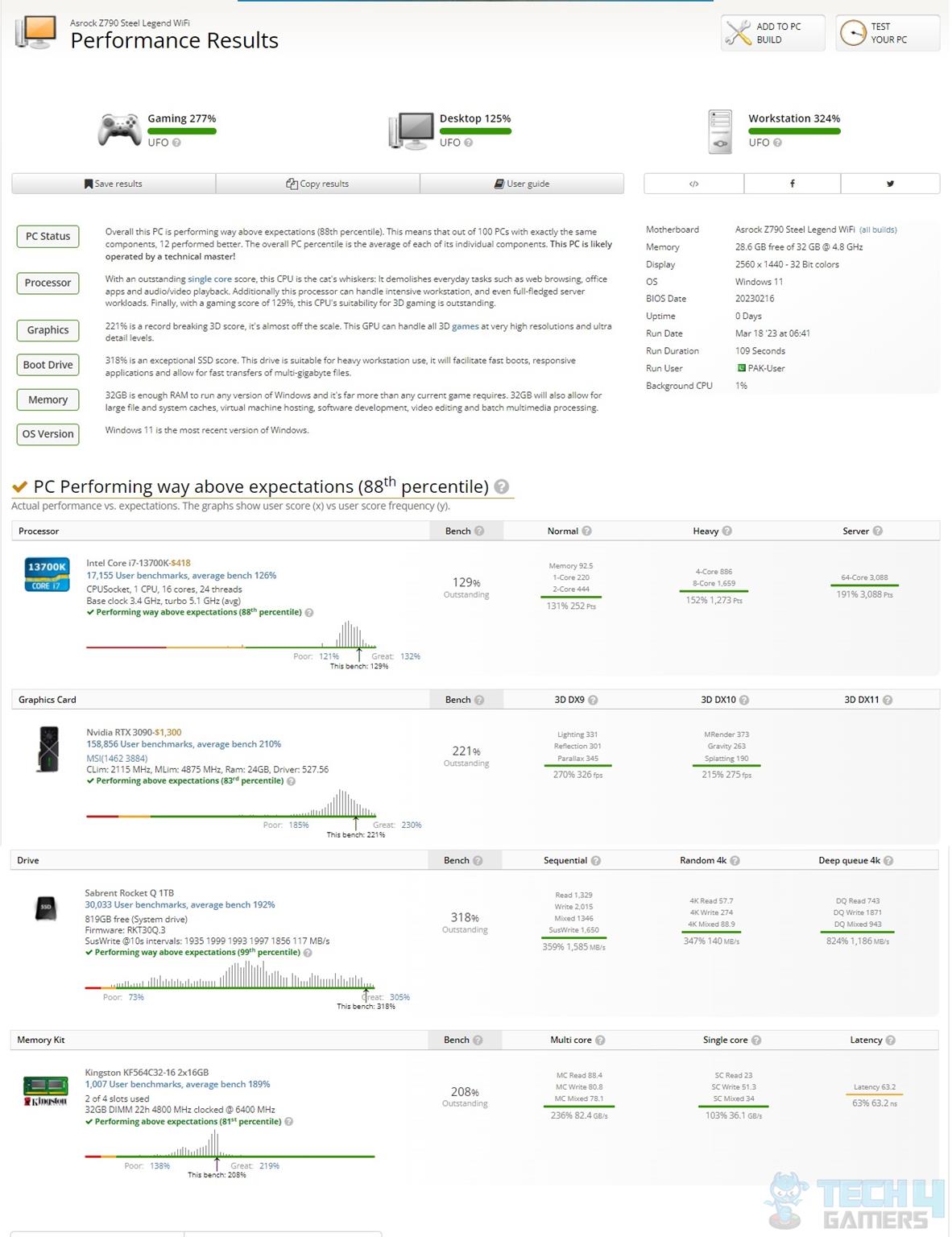Screen dimensions: 952x1237
Task: Click help icon beside Server header
Action: click(x=877, y=531)
